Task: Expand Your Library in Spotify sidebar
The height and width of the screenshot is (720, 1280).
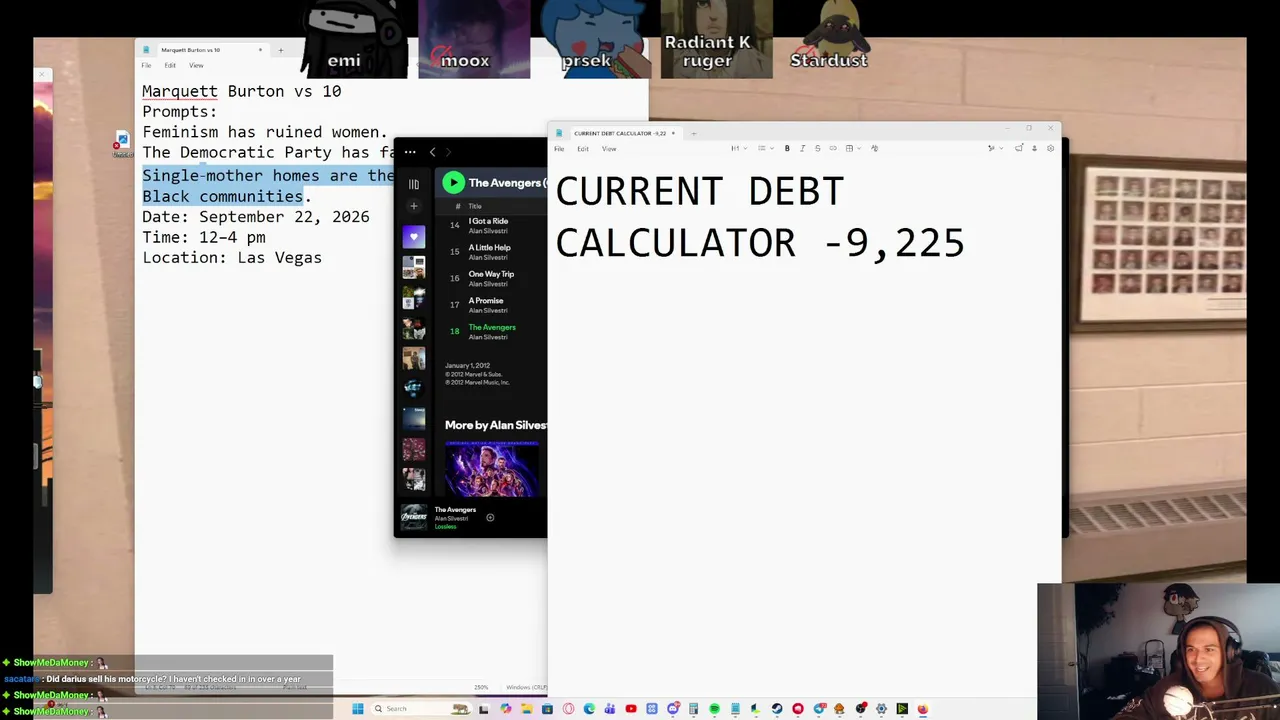Action: (x=413, y=184)
